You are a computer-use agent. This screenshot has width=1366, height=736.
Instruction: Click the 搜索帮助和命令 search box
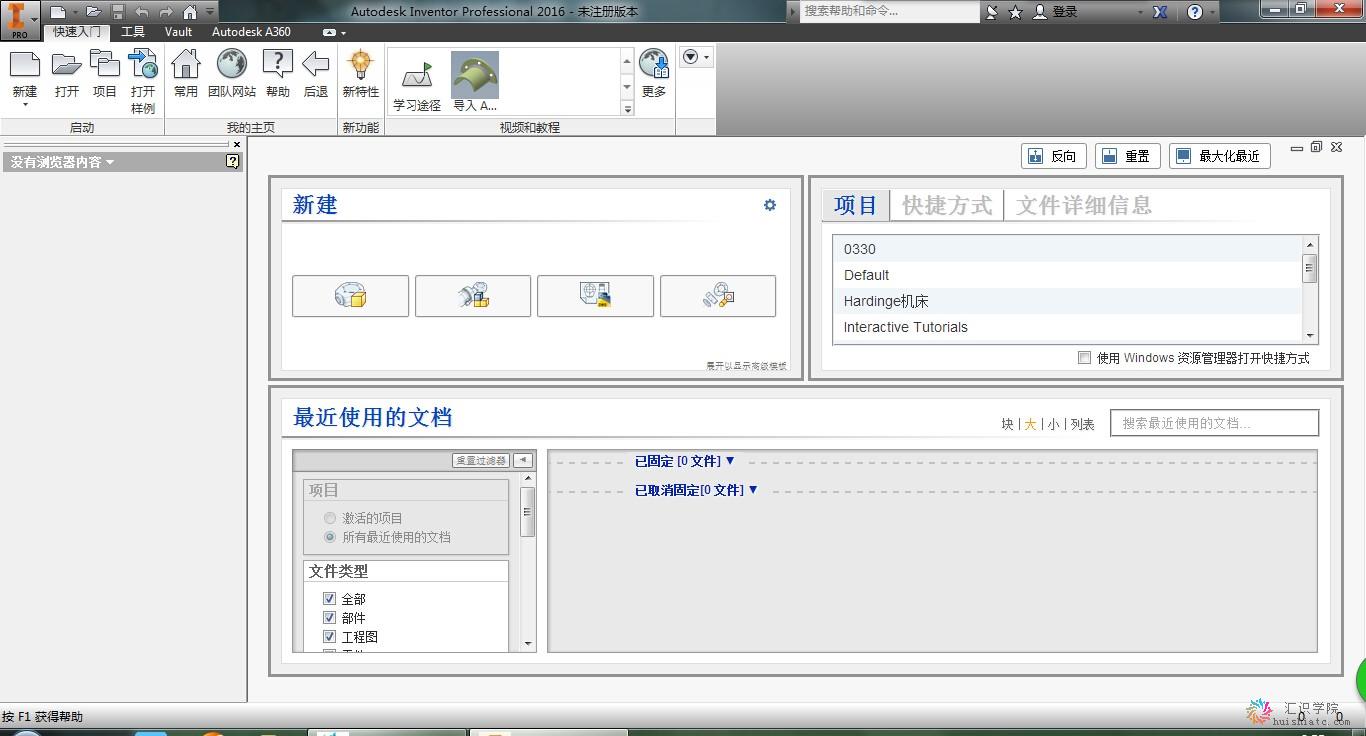pyautogui.click(x=890, y=11)
